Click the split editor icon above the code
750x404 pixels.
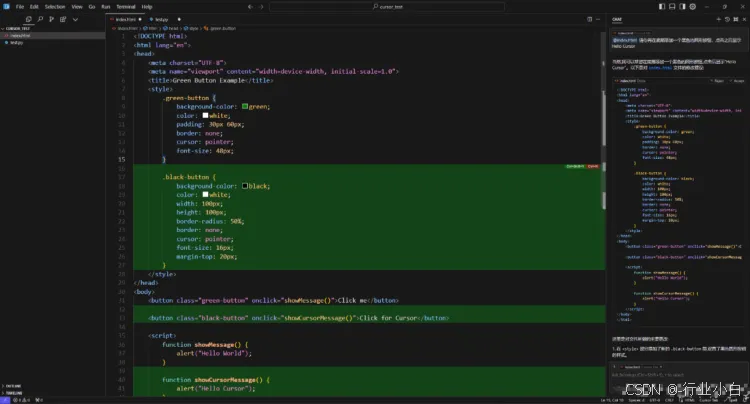pyautogui.click(x=589, y=19)
